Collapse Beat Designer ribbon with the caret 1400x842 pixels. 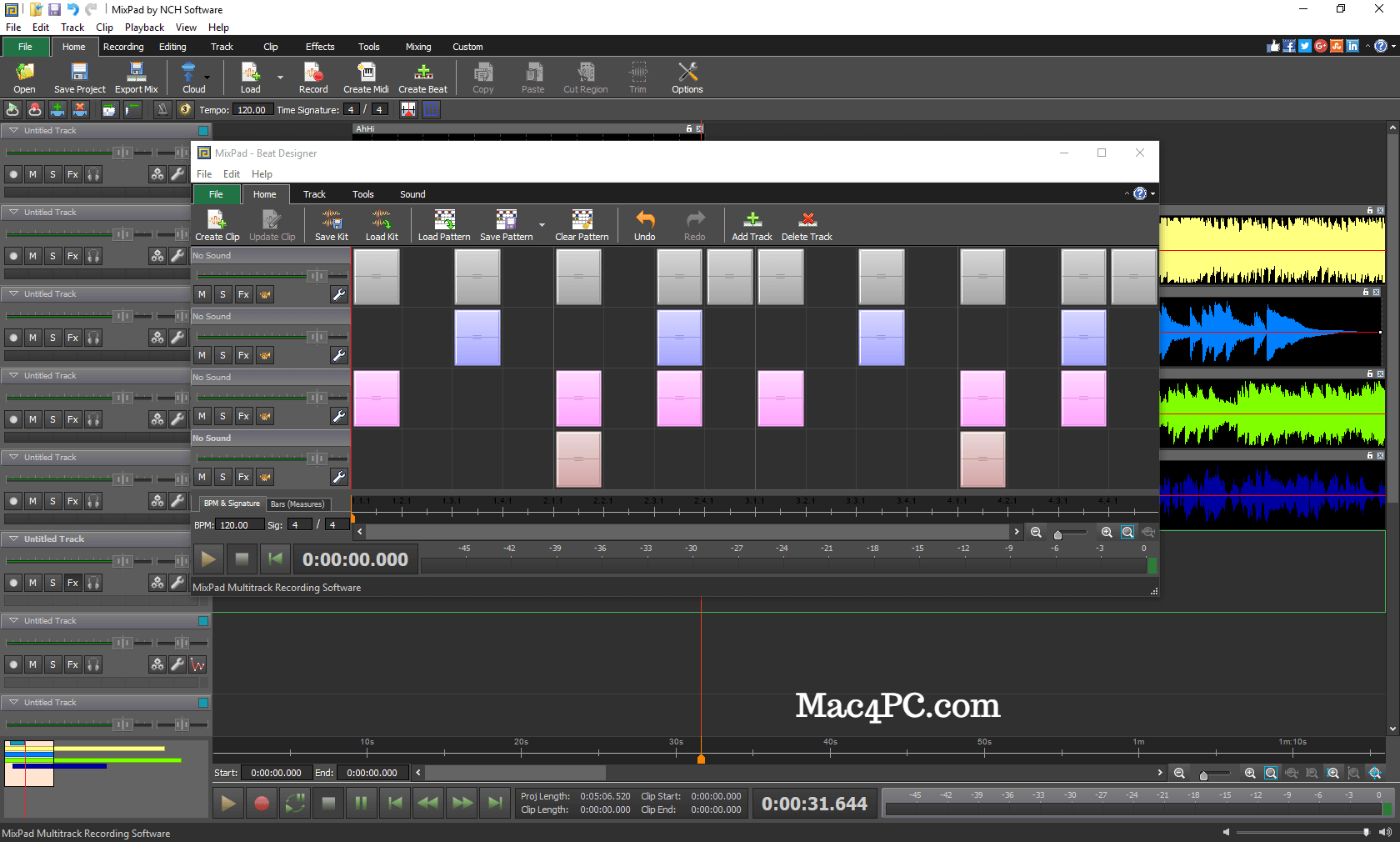(x=1127, y=193)
